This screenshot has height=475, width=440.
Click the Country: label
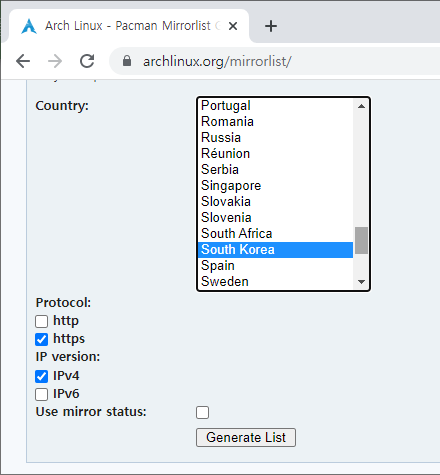[x=62, y=106]
